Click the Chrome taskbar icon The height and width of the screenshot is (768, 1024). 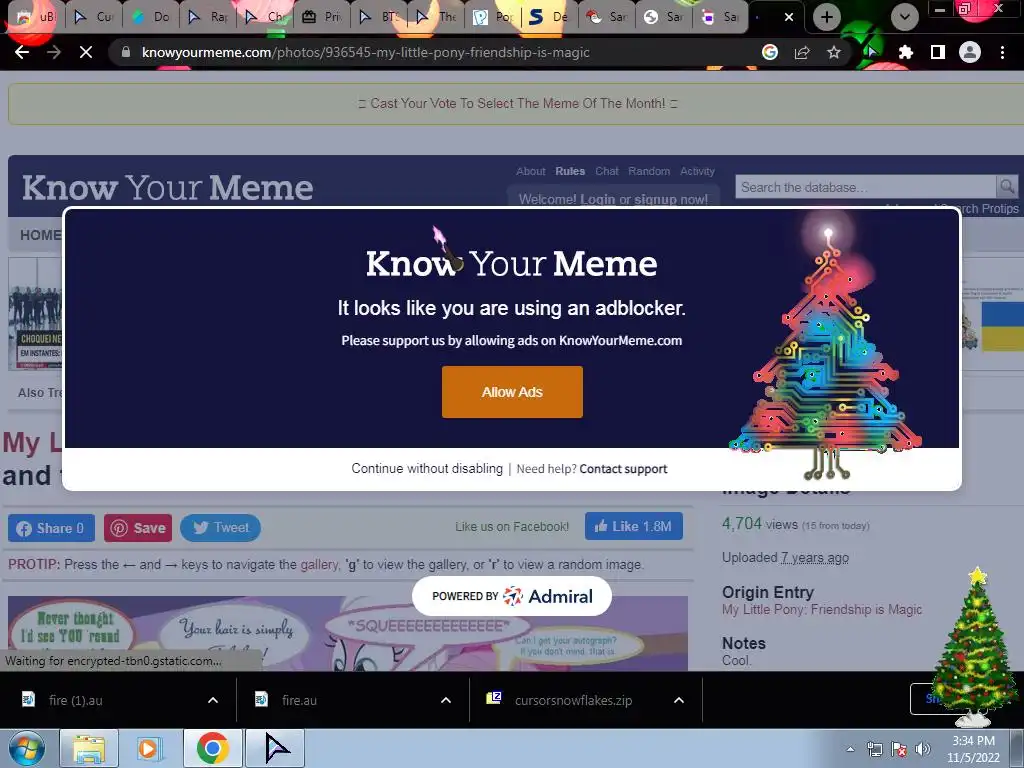(x=213, y=748)
